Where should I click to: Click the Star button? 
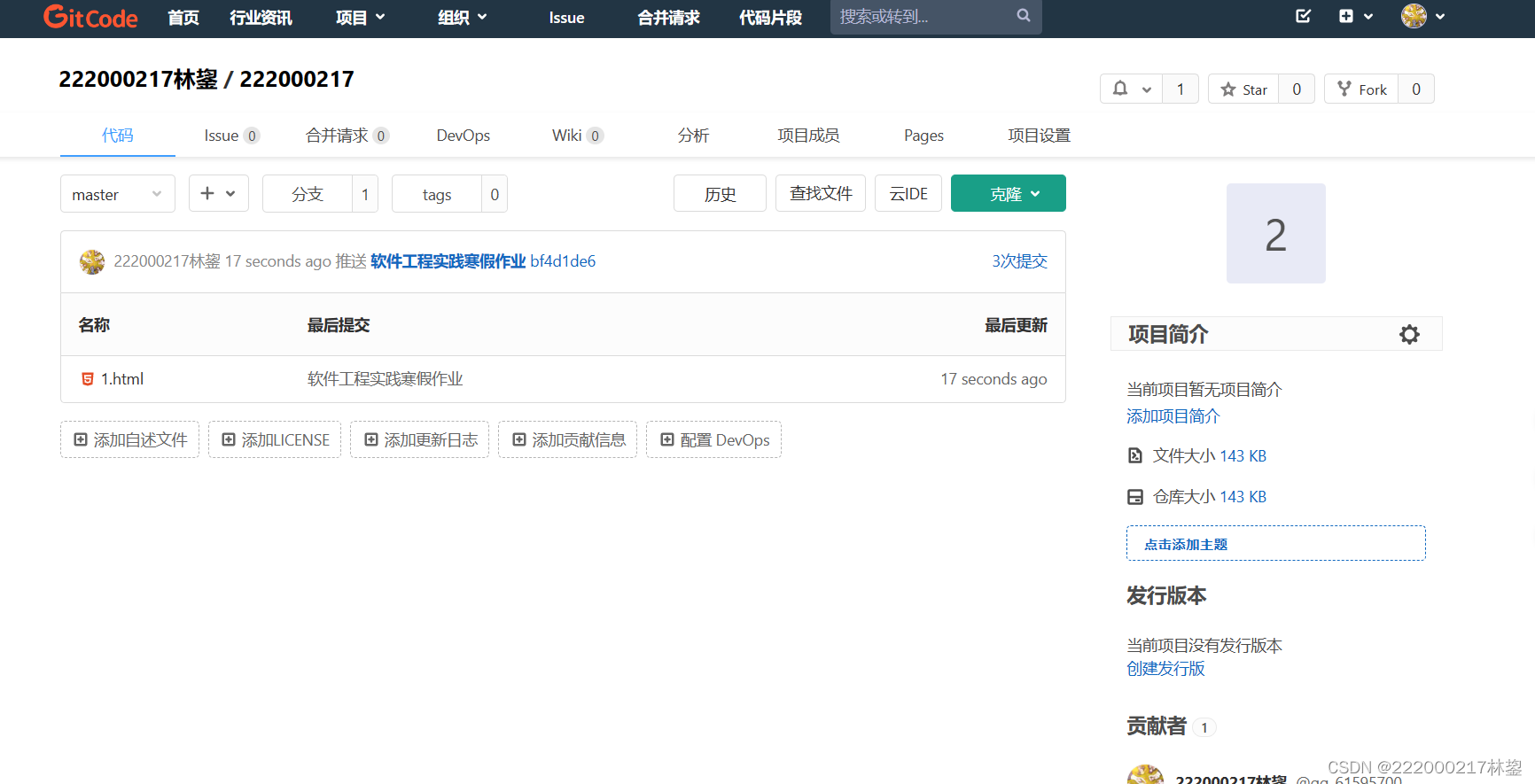tap(1243, 89)
